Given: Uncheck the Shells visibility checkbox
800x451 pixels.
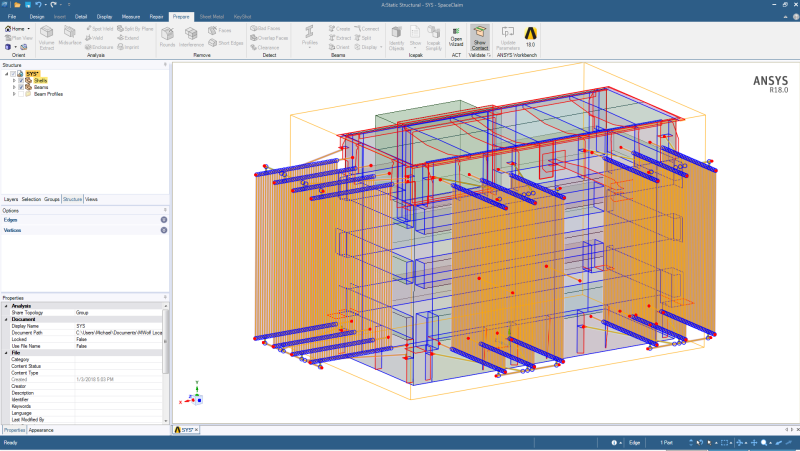Looking at the screenshot, I should pos(21,81).
